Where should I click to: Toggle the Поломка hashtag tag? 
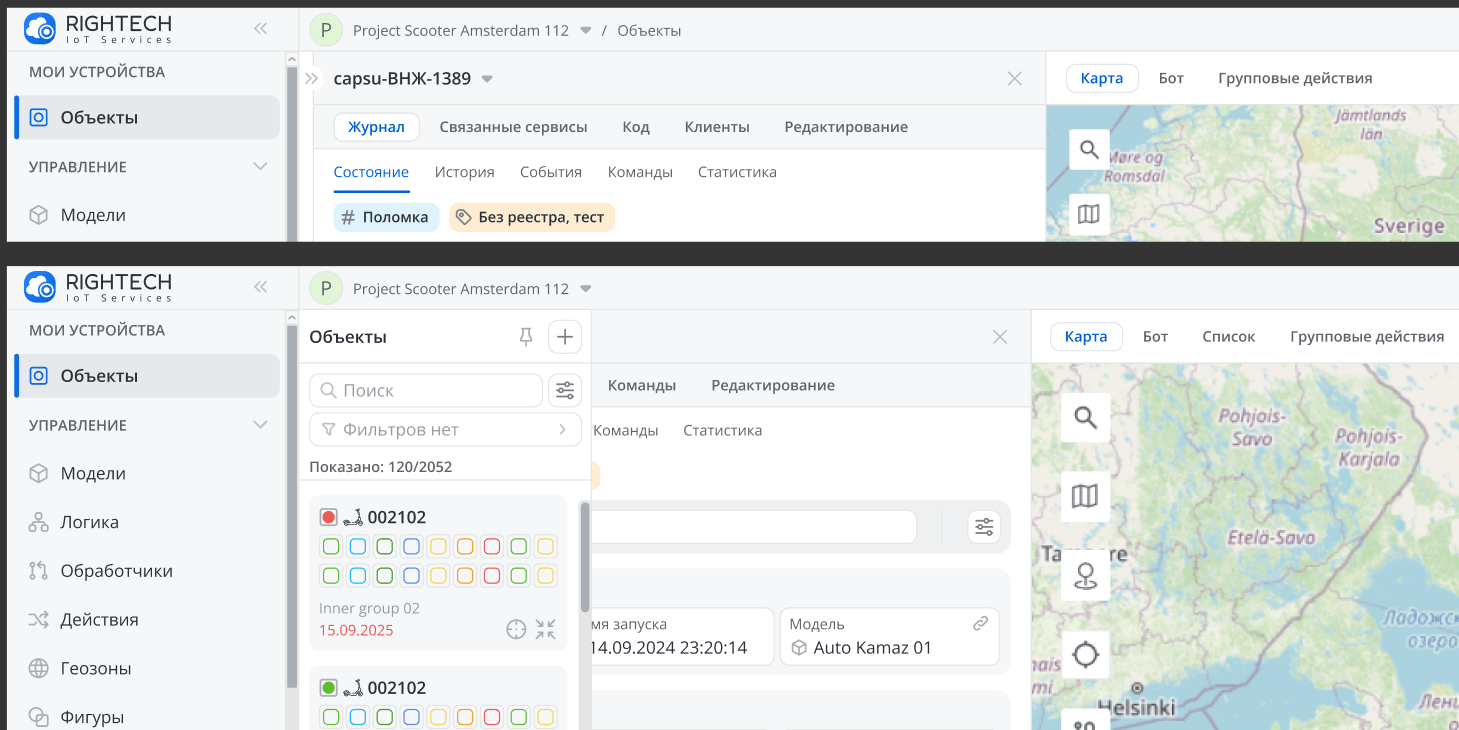click(386, 217)
